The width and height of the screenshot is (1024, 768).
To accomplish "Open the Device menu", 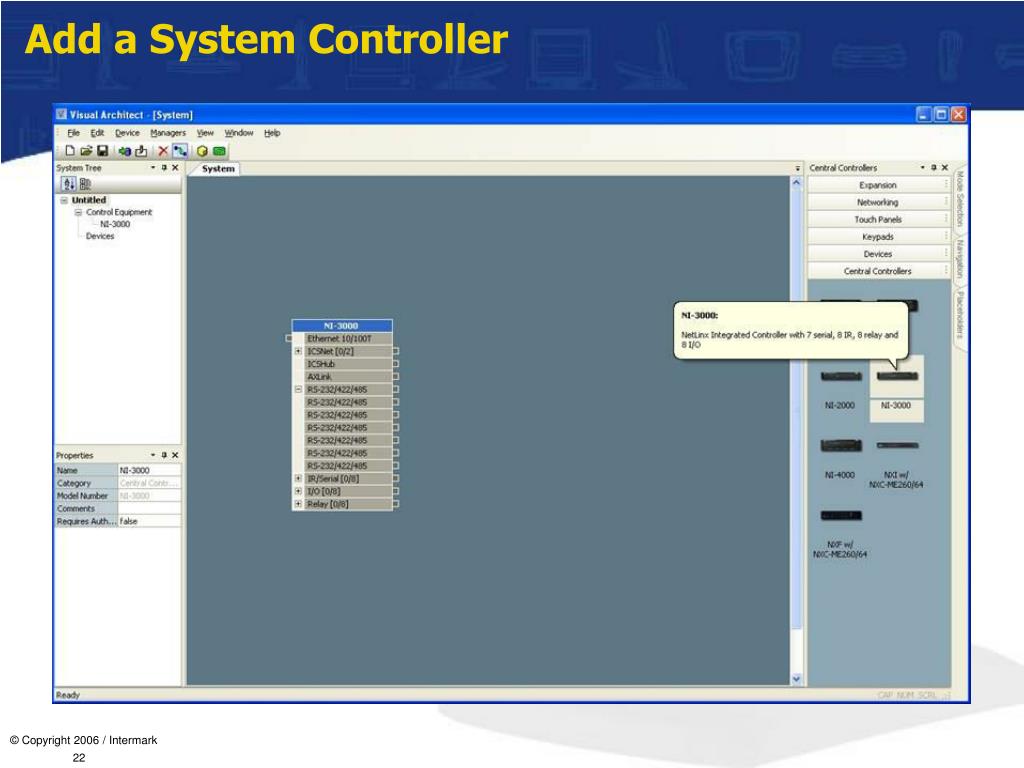I will point(127,133).
